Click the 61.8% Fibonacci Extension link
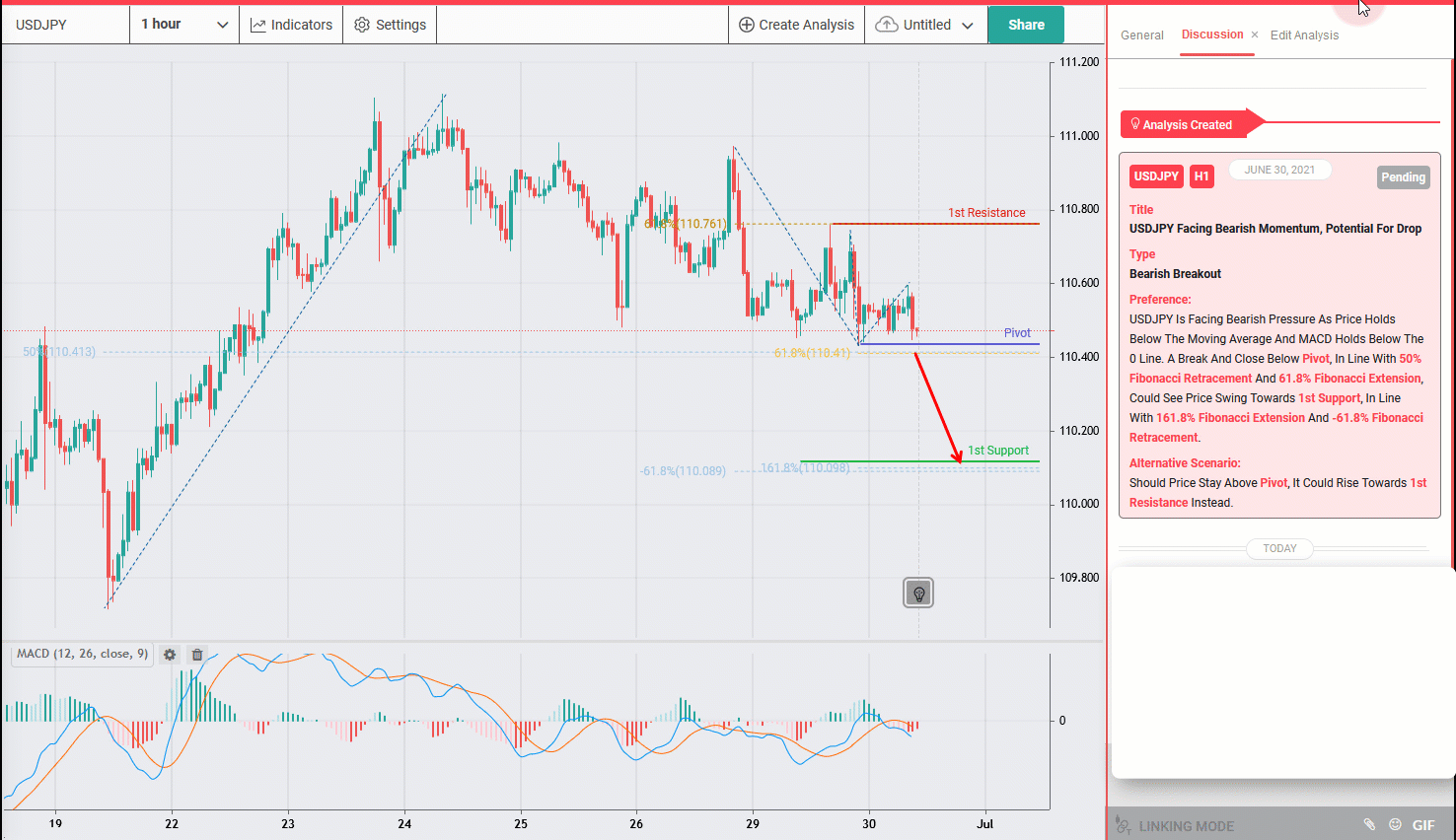Screen dimensions: 1456x840 (1350, 379)
